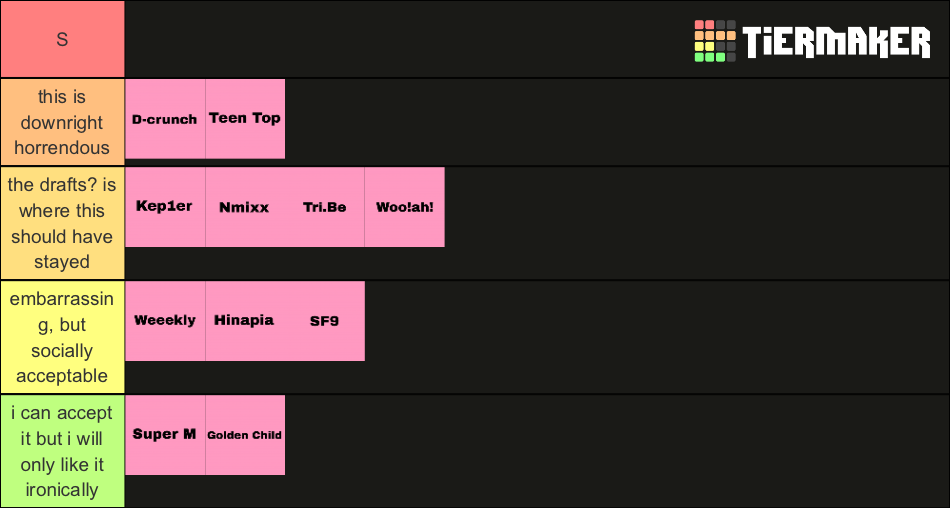
Task: Pick the SF9 tile
Action: (x=325, y=321)
